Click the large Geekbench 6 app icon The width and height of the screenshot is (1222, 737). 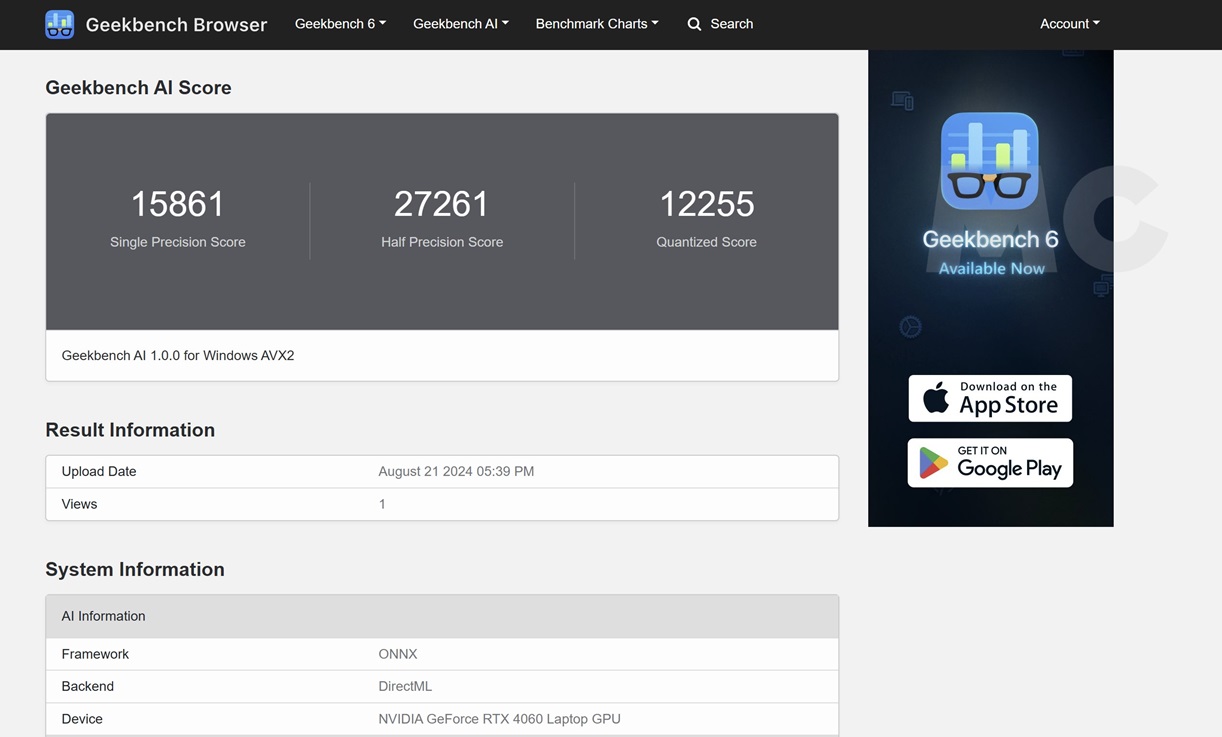click(989, 161)
